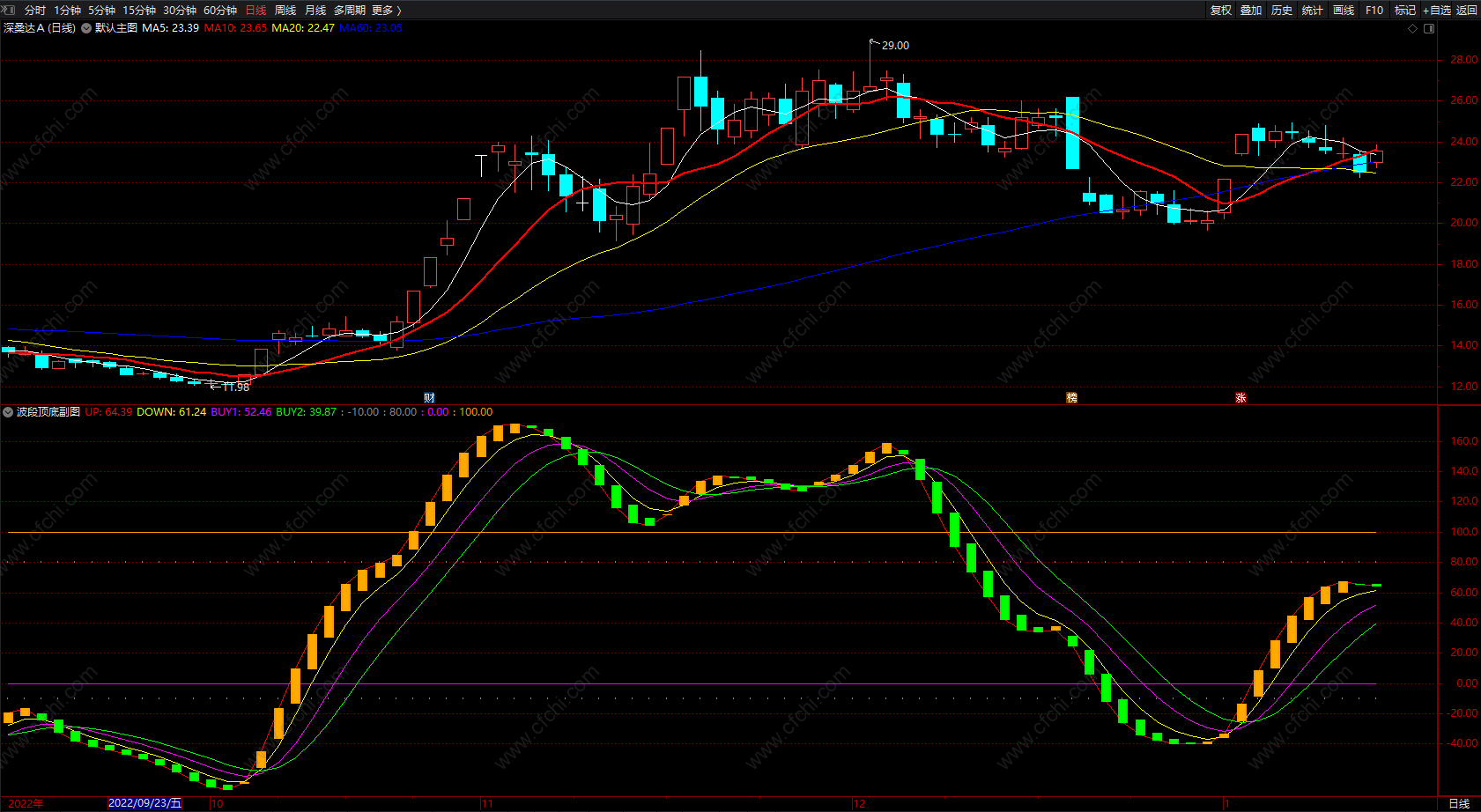Click the top-left collapse toolbar icon
The image size is (1481, 812).
tap(9, 10)
